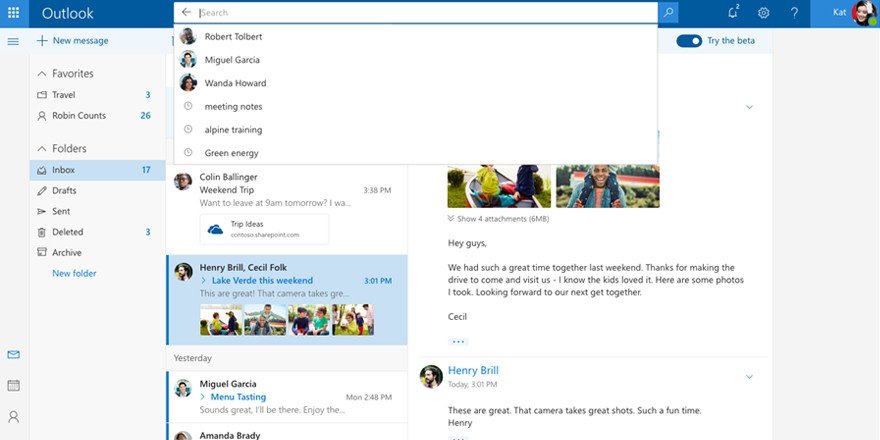880x440 pixels.
Task: Expand the Menu Tasting conversation chevron
Action: 203,397
